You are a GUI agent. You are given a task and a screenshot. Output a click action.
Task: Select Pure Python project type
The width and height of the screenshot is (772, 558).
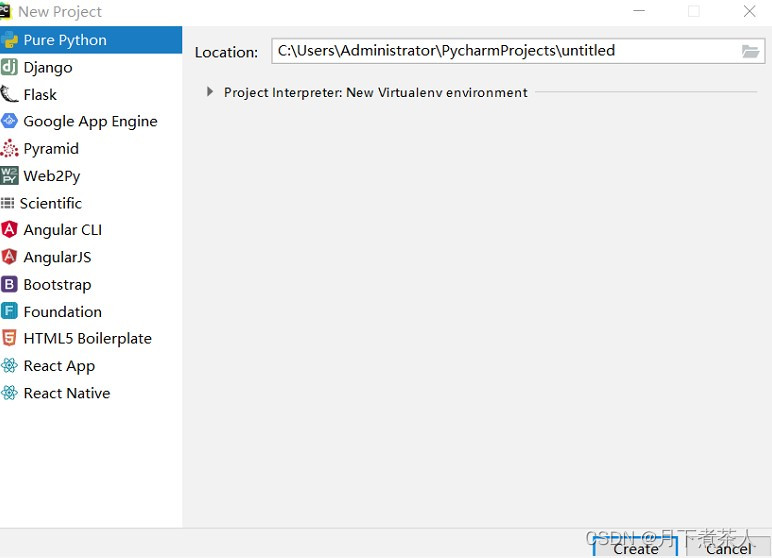pos(91,40)
